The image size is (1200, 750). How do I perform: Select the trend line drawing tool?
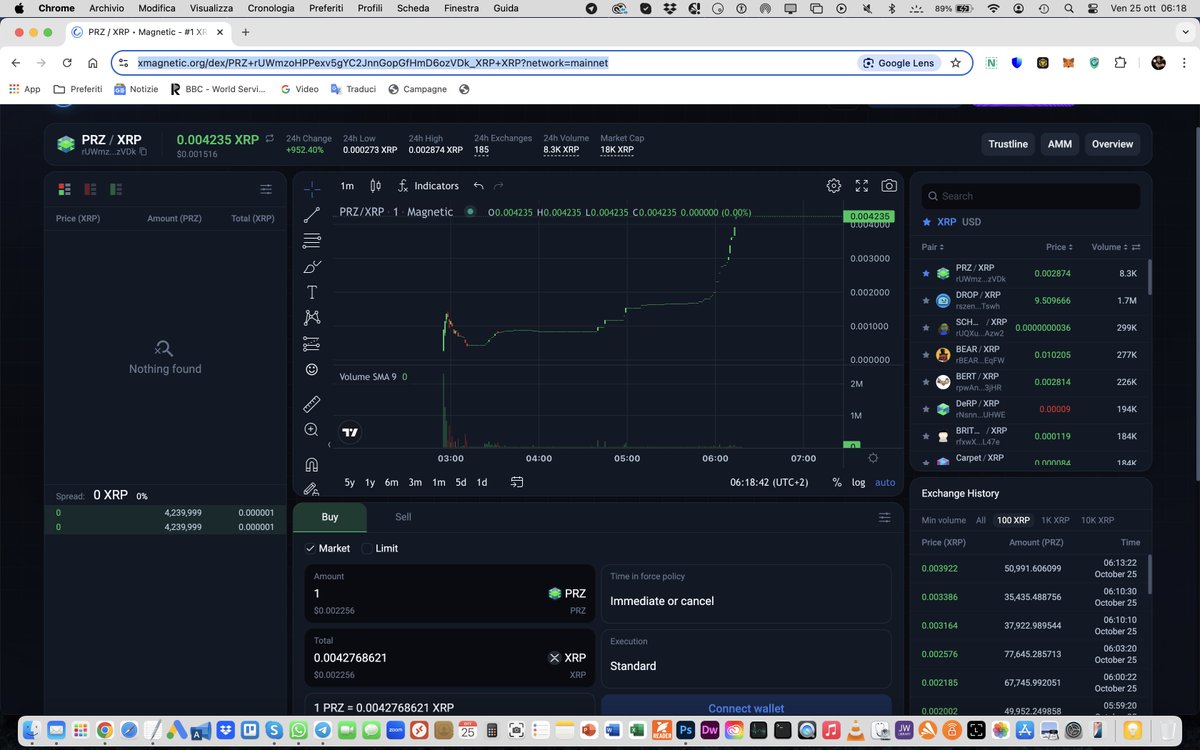click(312, 215)
